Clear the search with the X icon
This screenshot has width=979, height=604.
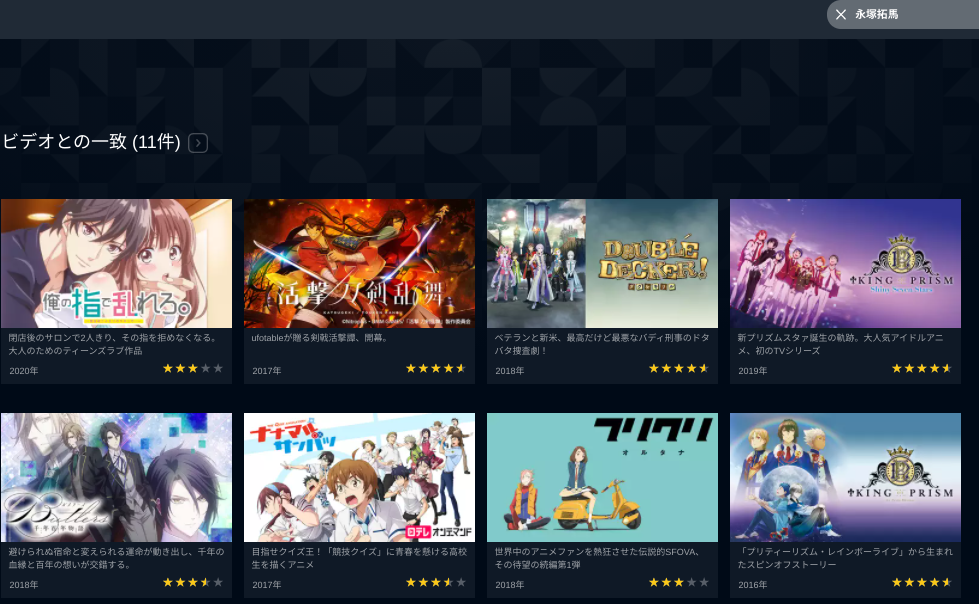[x=840, y=14]
